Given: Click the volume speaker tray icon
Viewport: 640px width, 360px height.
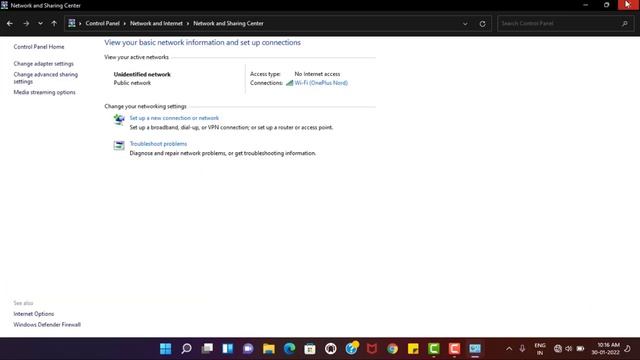Looking at the screenshot, I should tap(569, 349).
